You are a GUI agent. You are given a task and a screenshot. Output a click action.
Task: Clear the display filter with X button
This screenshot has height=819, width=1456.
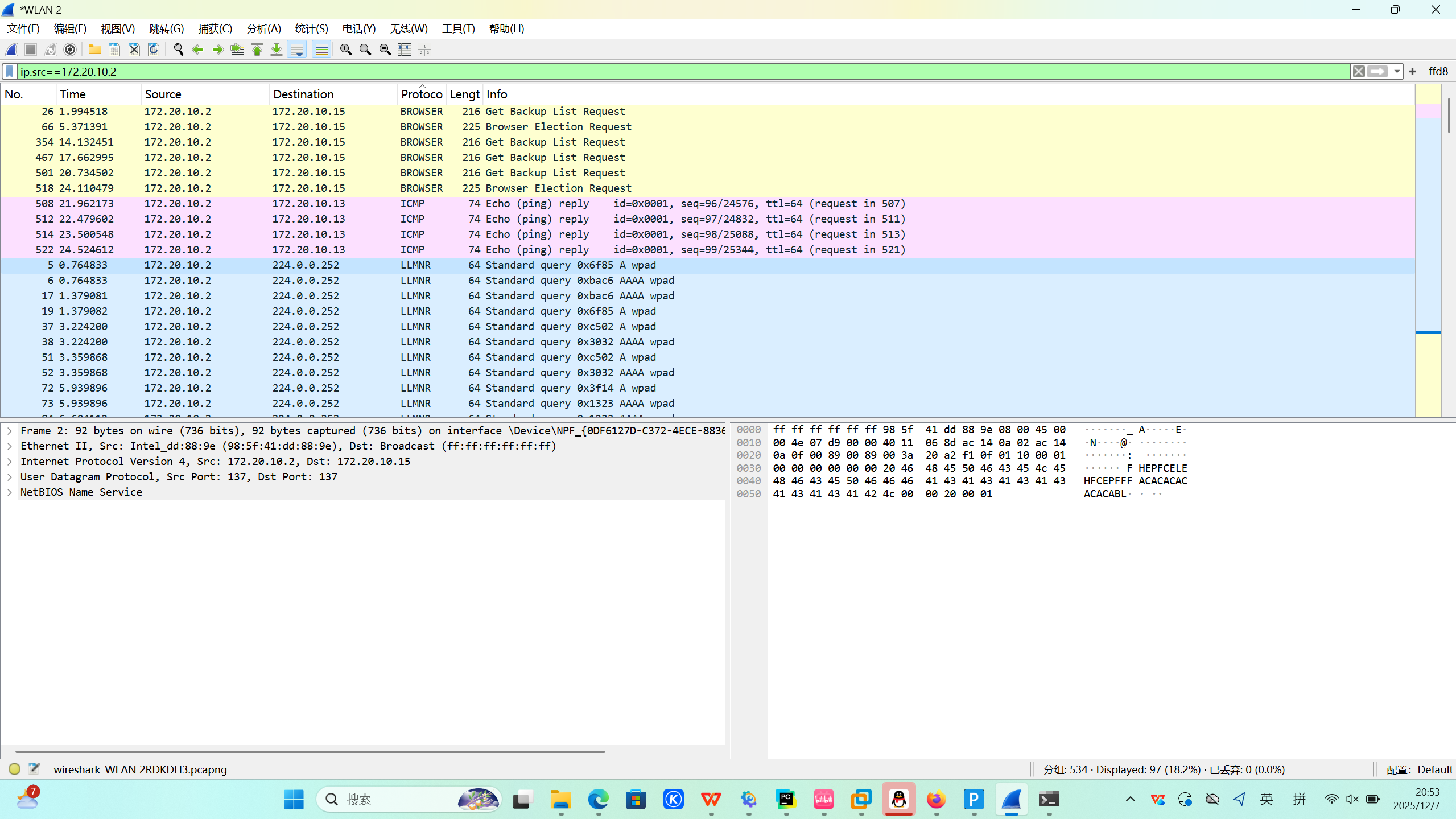point(1358,71)
